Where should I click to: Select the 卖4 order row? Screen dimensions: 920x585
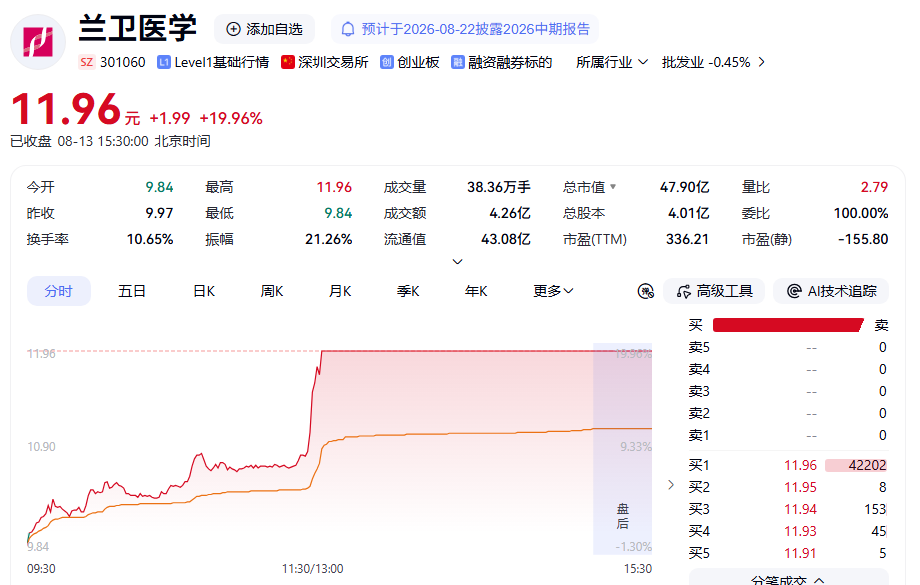[x=788, y=370]
